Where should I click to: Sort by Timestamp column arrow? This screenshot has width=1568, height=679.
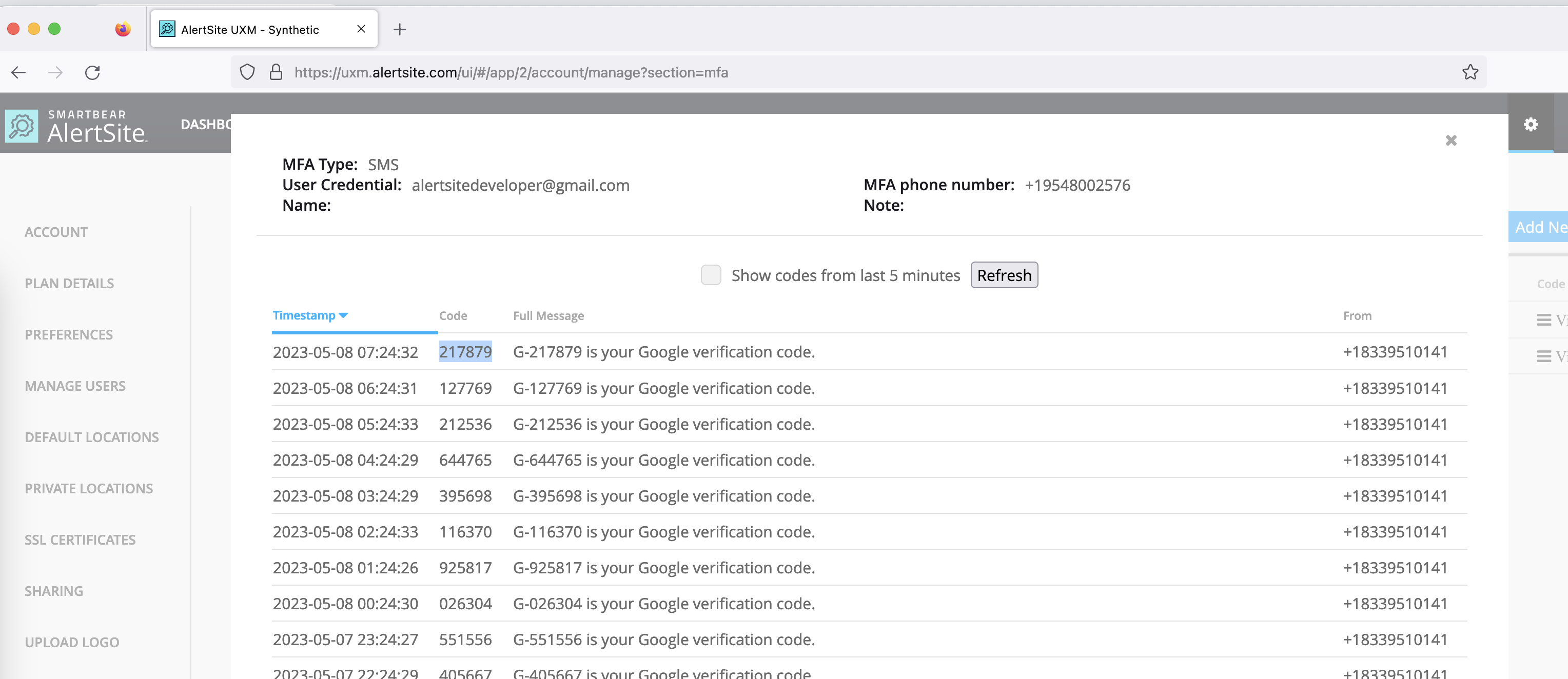pos(343,315)
